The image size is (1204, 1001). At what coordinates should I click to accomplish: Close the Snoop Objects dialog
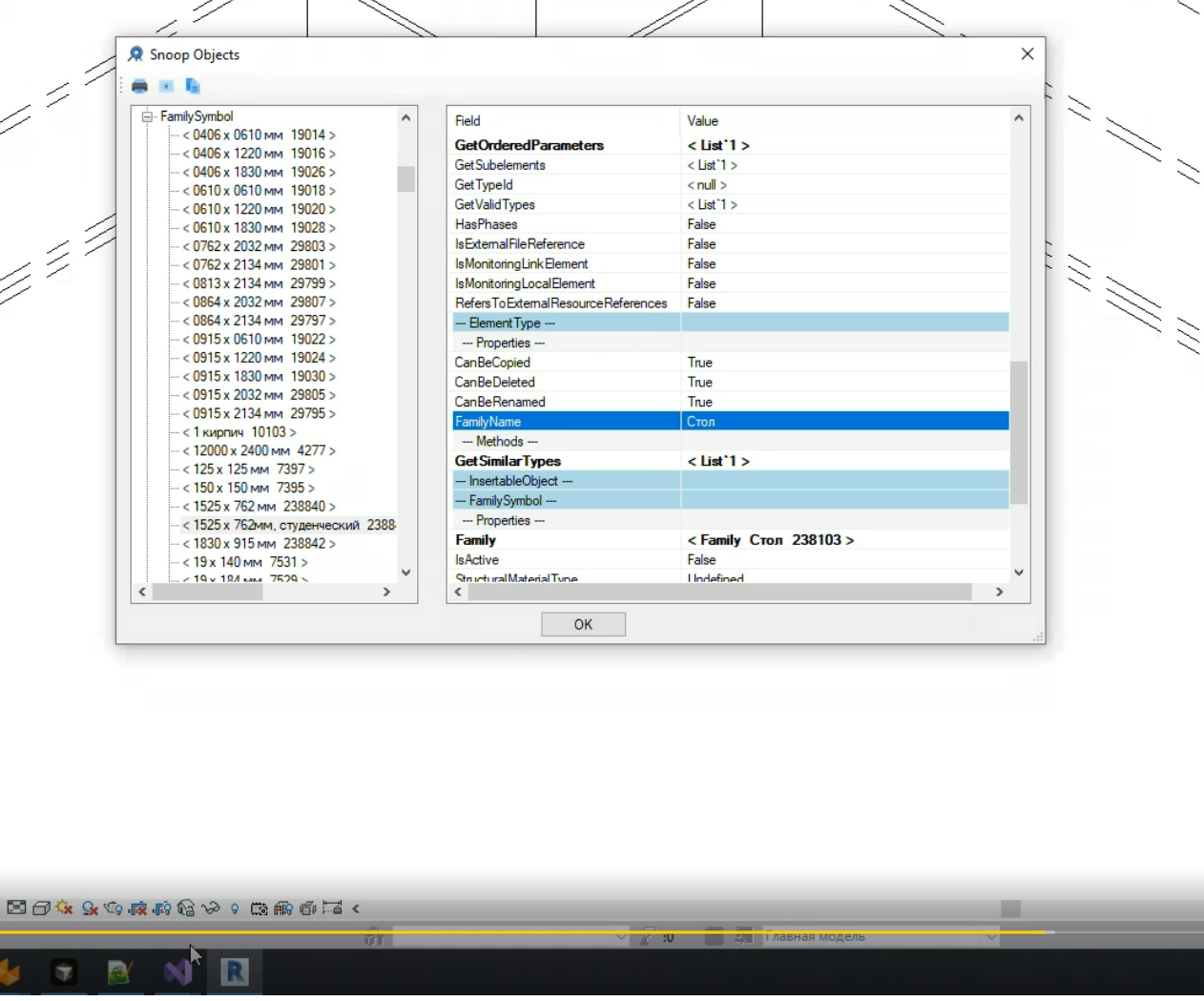click(1028, 53)
